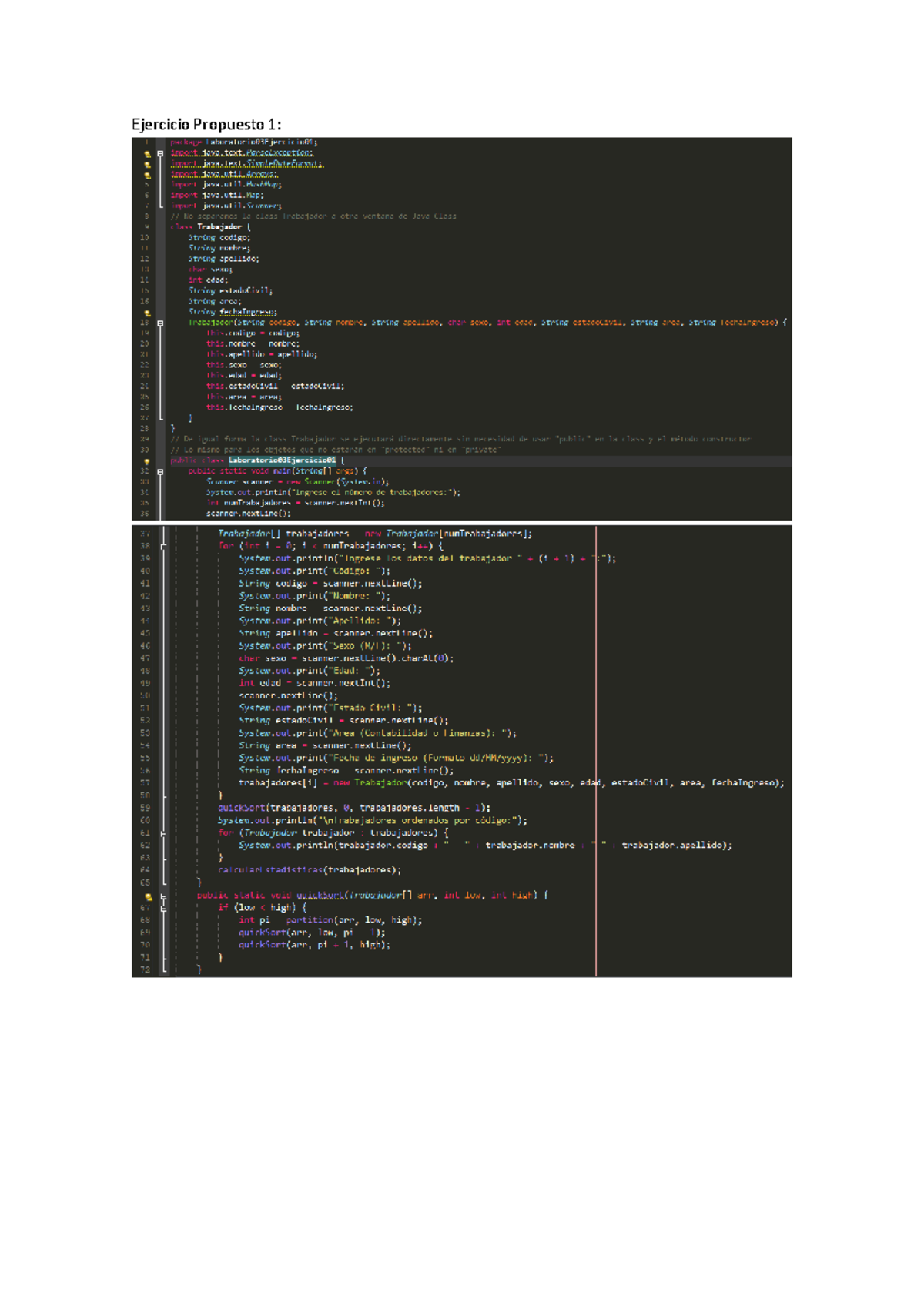Collapse the import block fold marker

160,153
